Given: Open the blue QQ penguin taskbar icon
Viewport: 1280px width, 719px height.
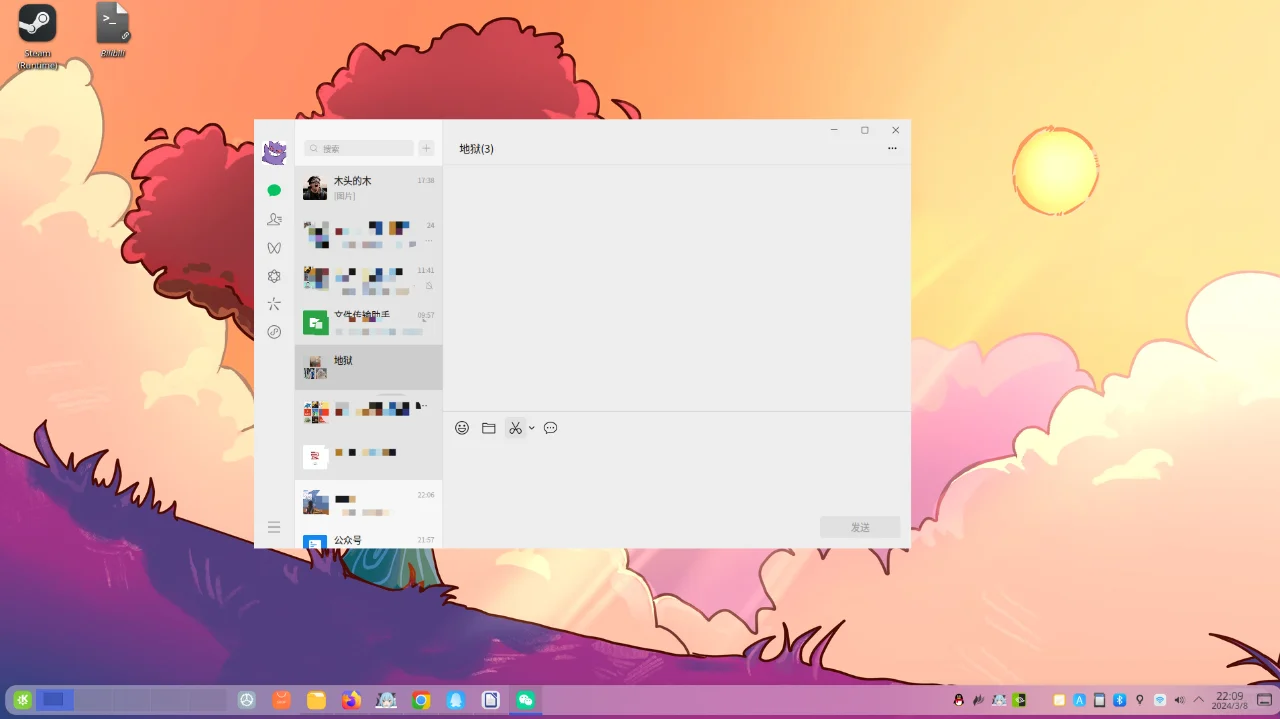Looking at the screenshot, I should pos(456,700).
